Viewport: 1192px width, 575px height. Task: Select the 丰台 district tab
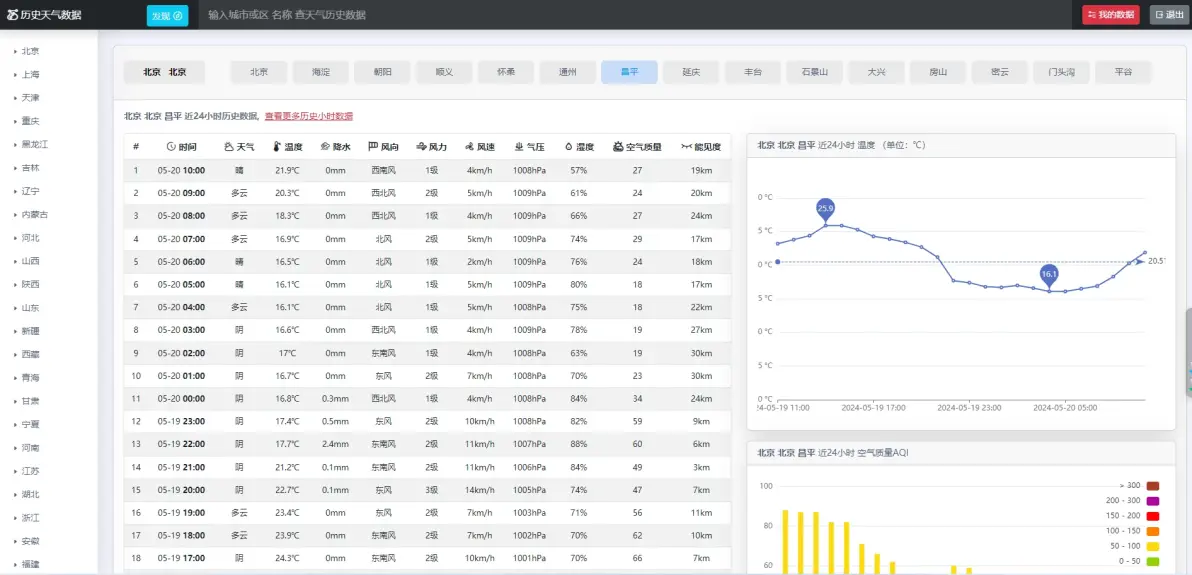[x=753, y=72]
